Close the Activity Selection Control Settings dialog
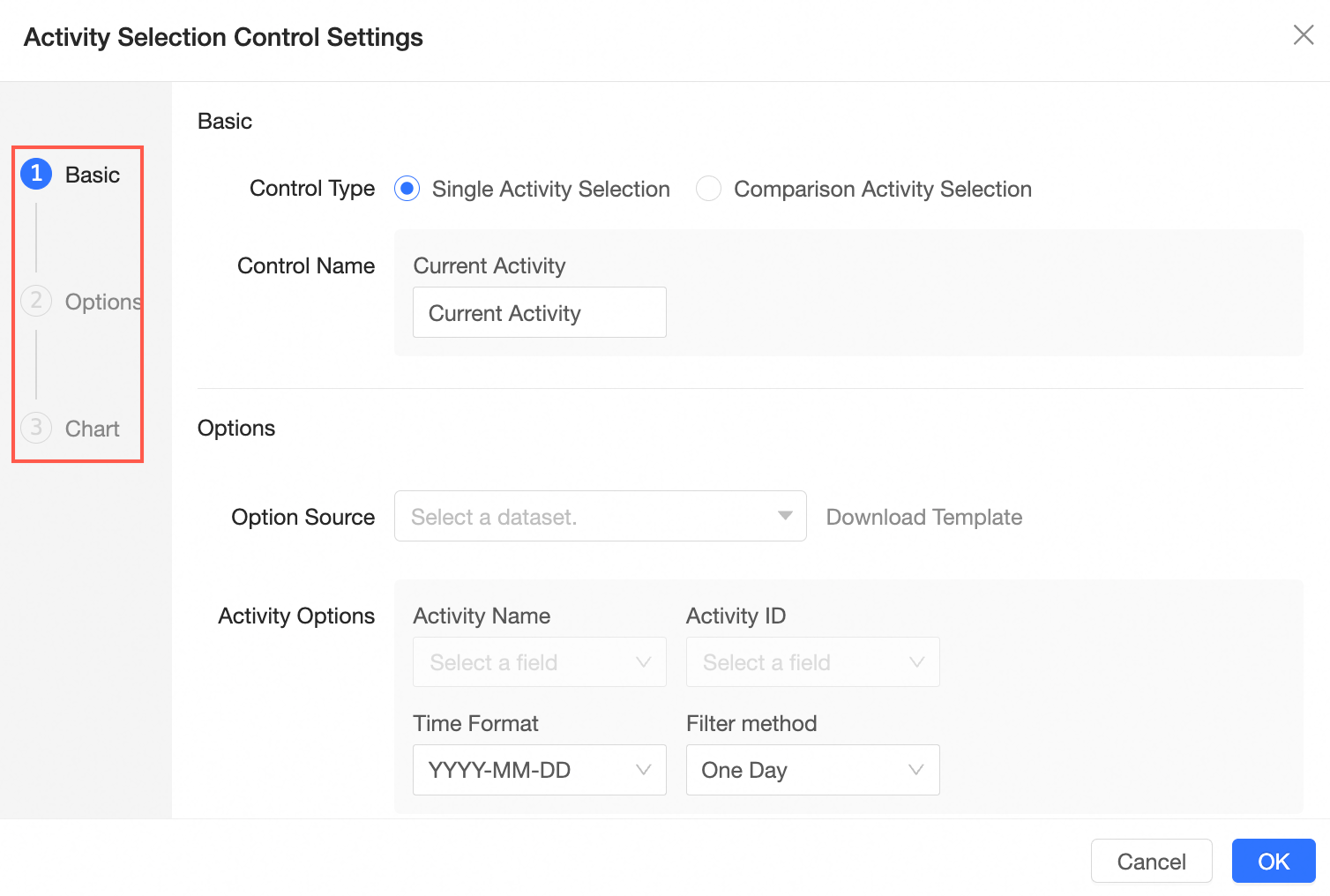 [1303, 35]
